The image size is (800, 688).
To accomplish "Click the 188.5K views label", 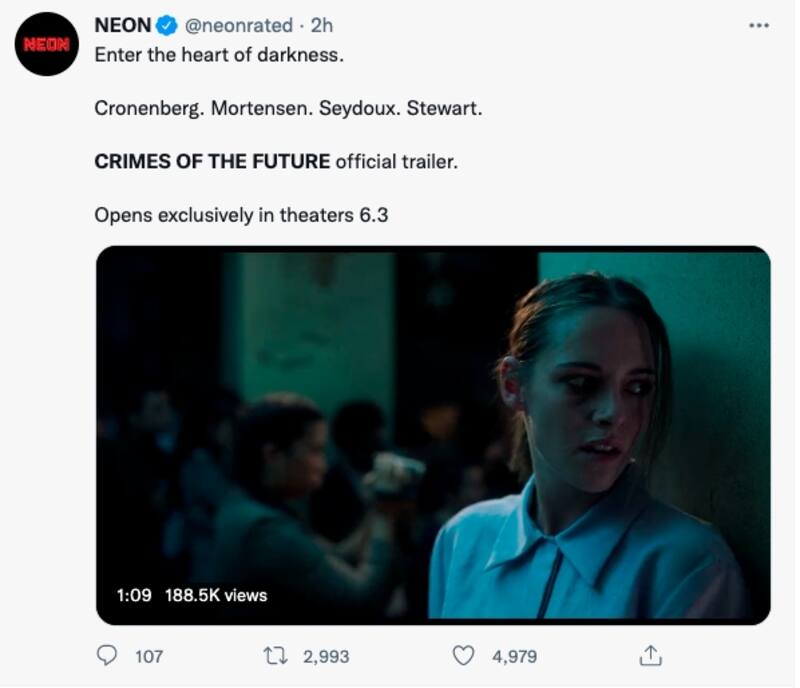I will pos(217,595).
